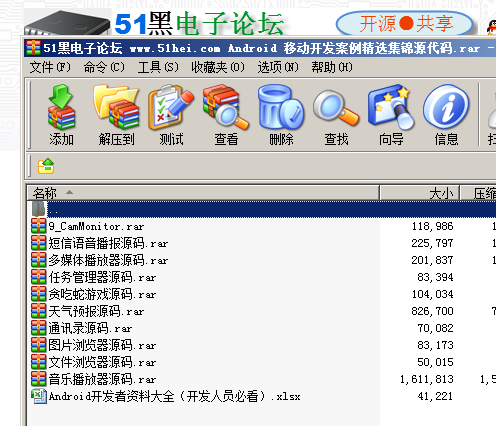Click the 9_CamMonitor.rar archive icon
The height and width of the screenshot is (426, 496).
(x=38, y=226)
